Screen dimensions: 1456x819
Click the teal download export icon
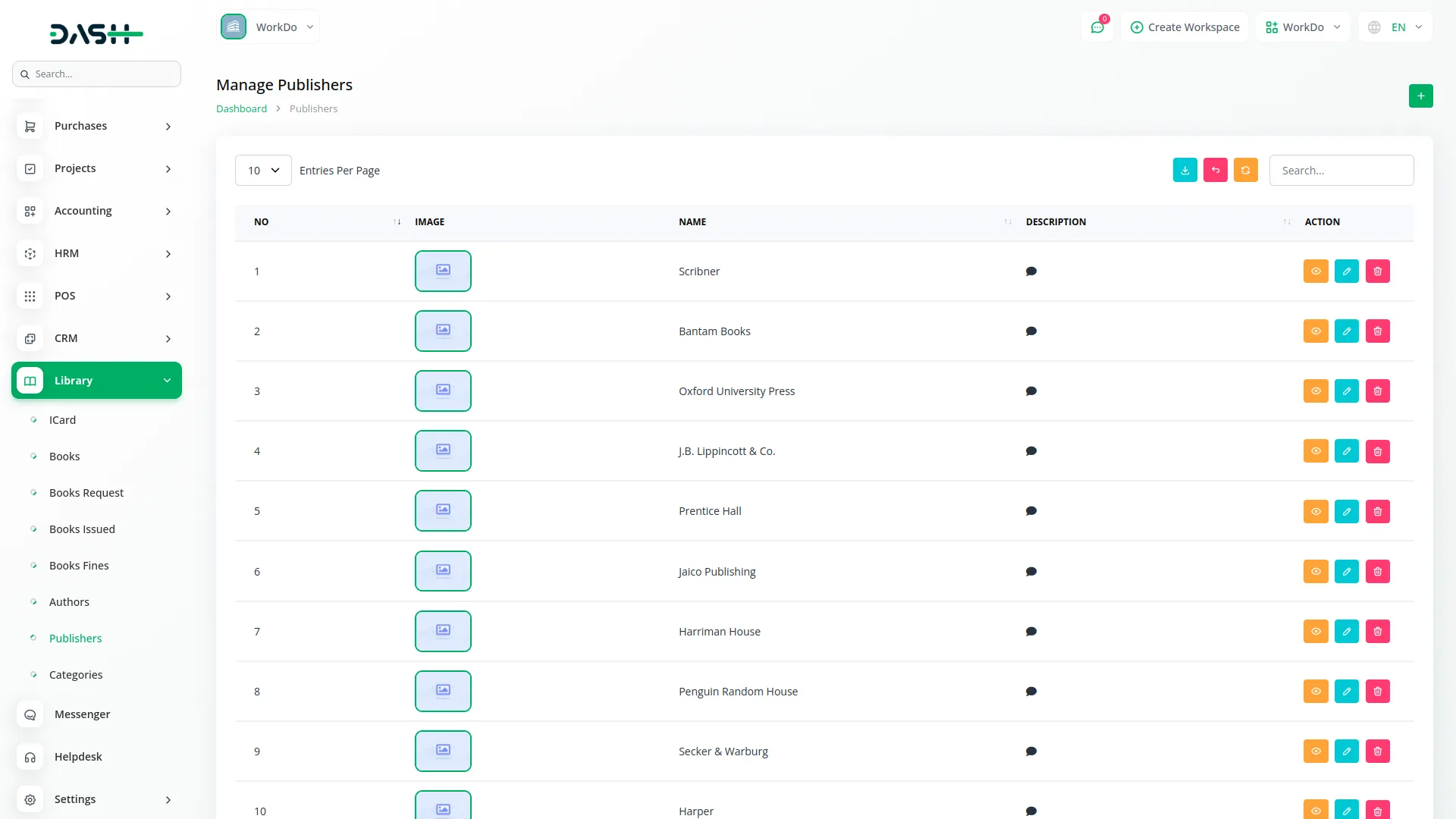(1185, 170)
